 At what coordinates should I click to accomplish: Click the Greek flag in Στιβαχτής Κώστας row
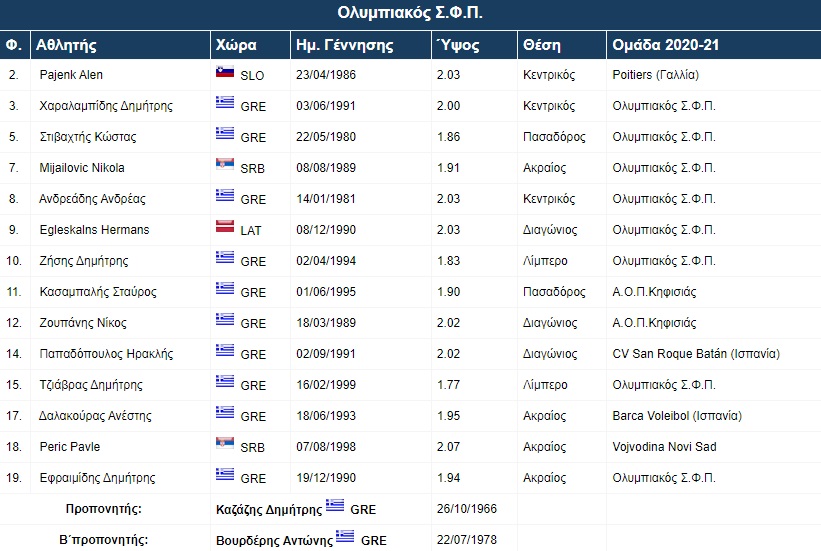coord(225,134)
